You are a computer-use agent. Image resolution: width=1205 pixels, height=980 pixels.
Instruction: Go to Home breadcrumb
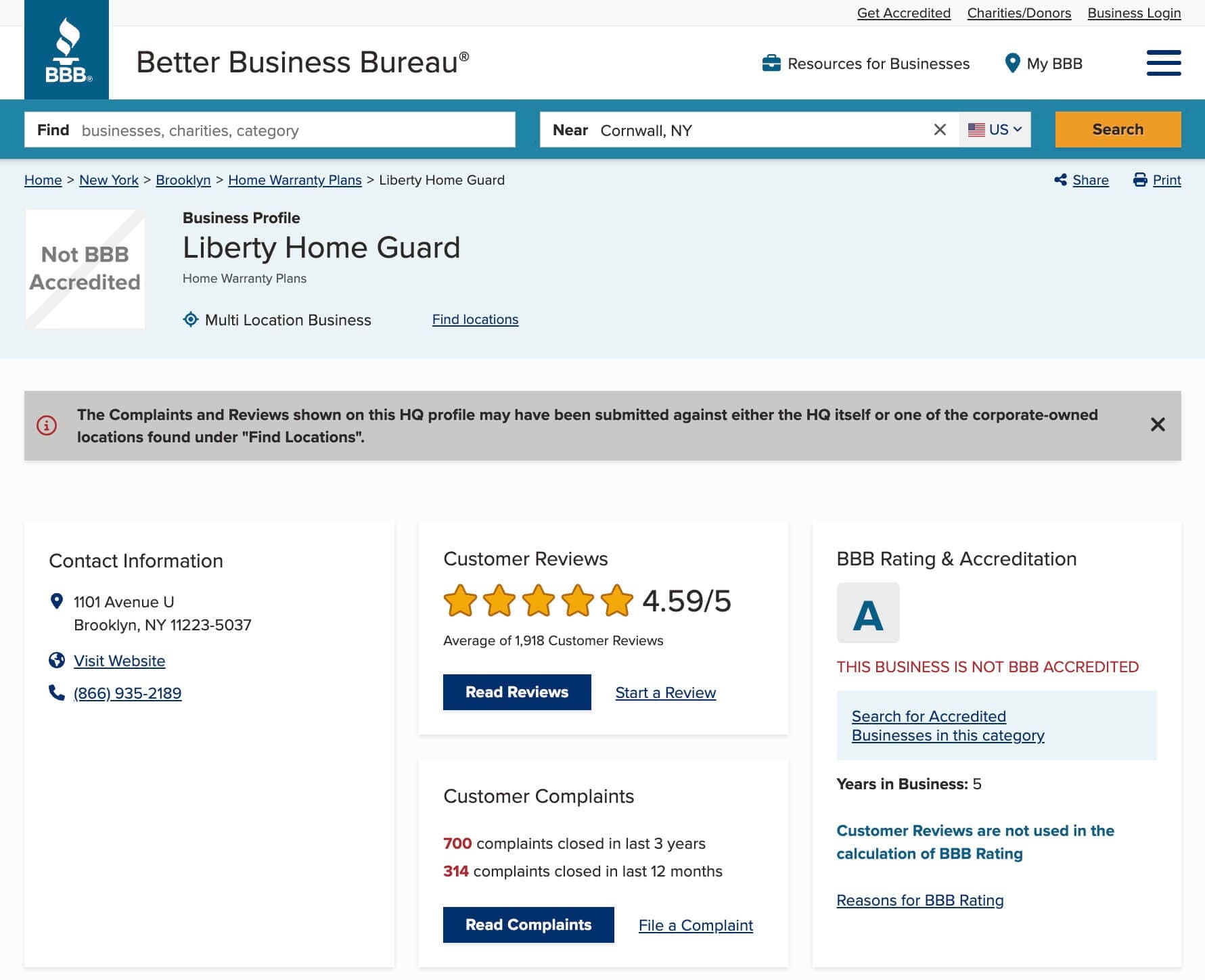pos(43,180)
